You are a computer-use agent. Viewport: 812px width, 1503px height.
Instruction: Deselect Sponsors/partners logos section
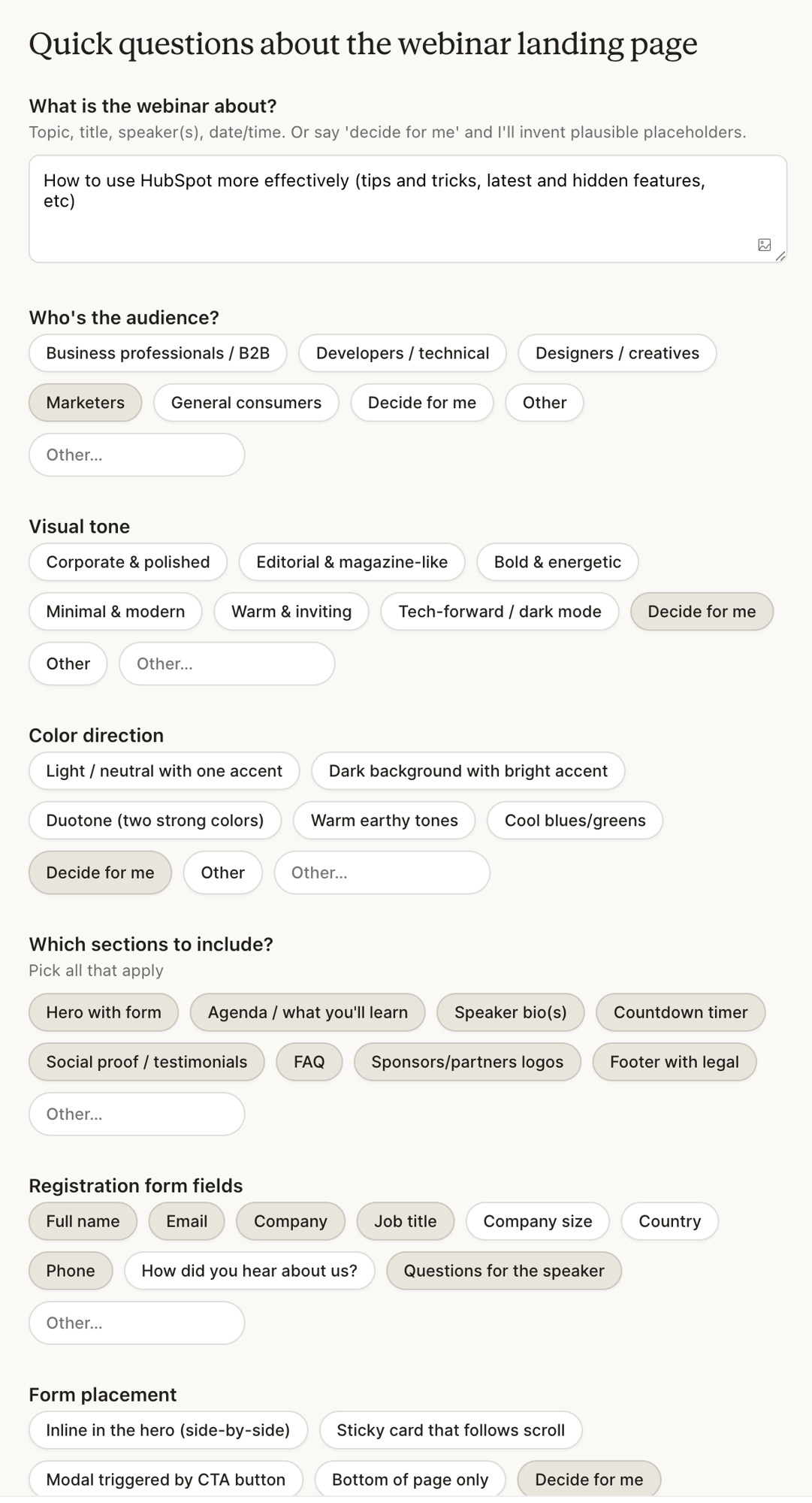[467, 1063]
